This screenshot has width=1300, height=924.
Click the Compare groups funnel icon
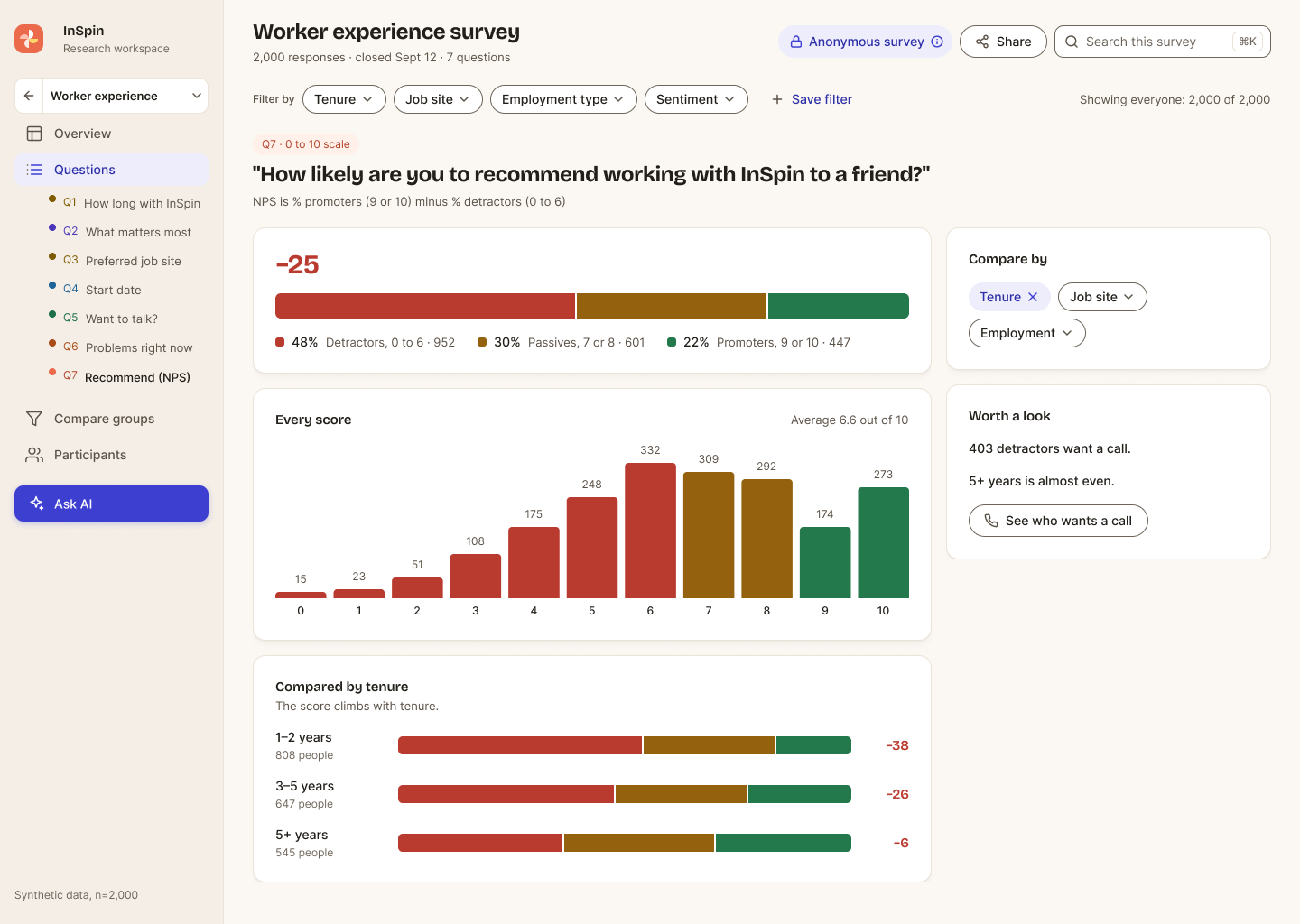pyautogui.click(x=34, y=419)
